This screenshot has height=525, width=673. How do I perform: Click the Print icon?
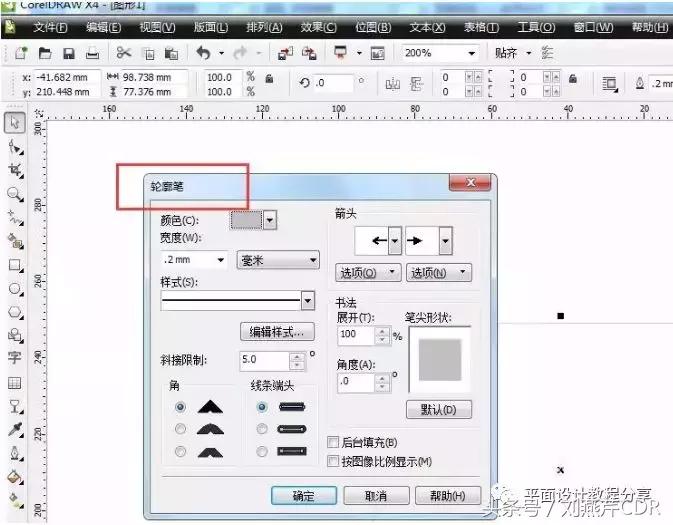(92, 53)
